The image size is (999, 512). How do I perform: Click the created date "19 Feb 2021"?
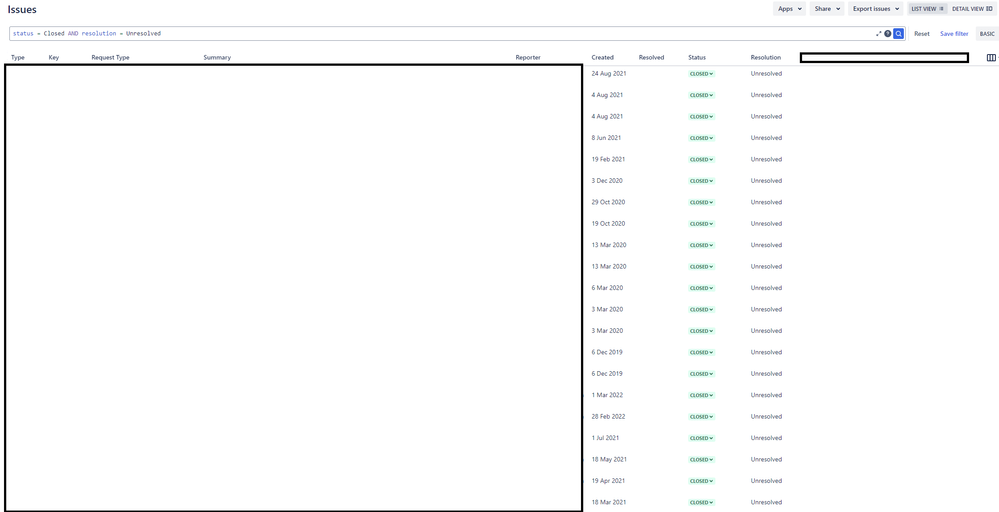click(608, 159)
